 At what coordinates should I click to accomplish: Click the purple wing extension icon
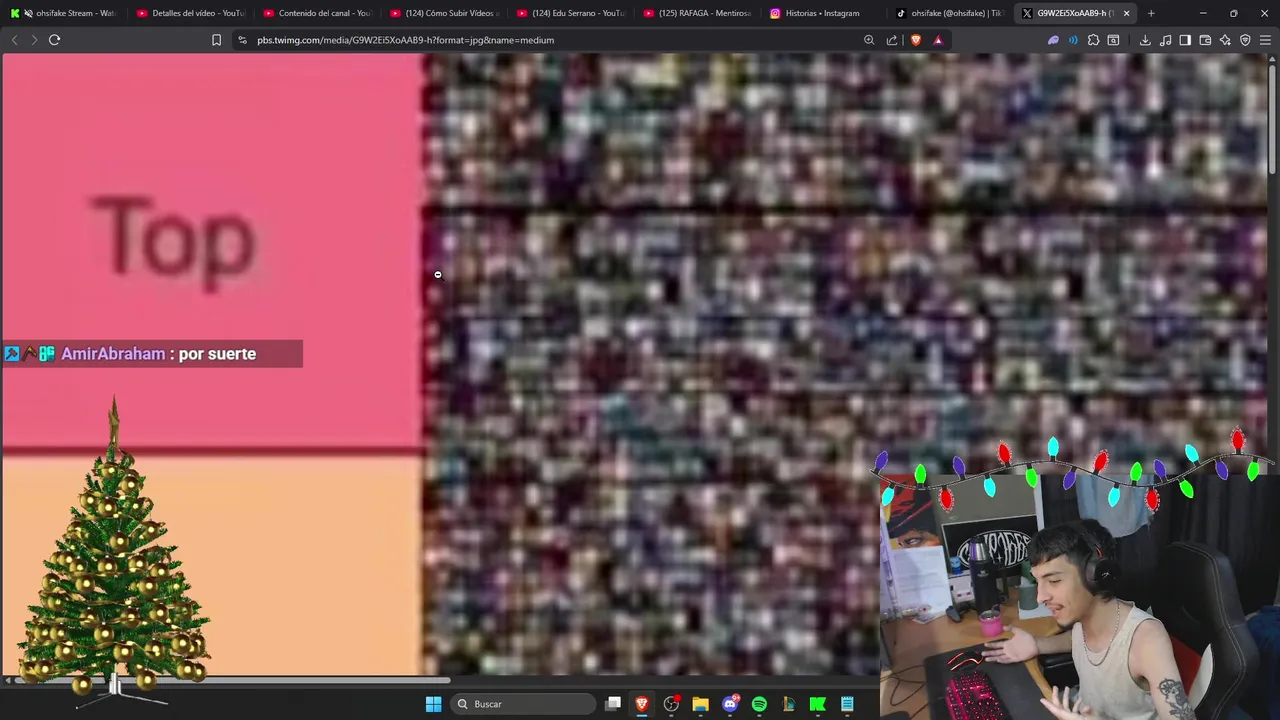[1053, 40]
